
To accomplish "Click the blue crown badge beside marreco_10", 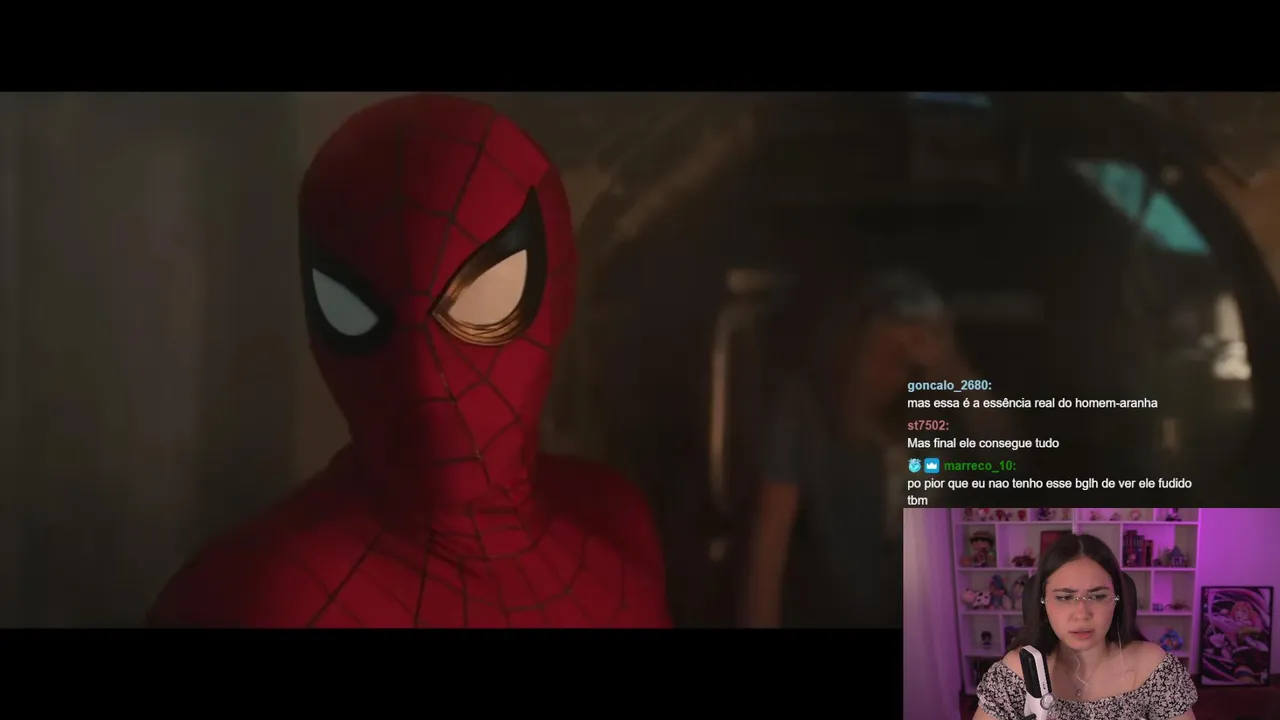I will click(931, 465).
